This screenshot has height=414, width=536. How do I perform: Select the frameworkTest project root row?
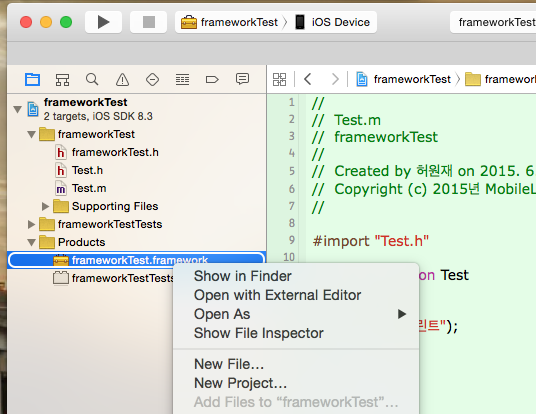(x=137, y=109)
